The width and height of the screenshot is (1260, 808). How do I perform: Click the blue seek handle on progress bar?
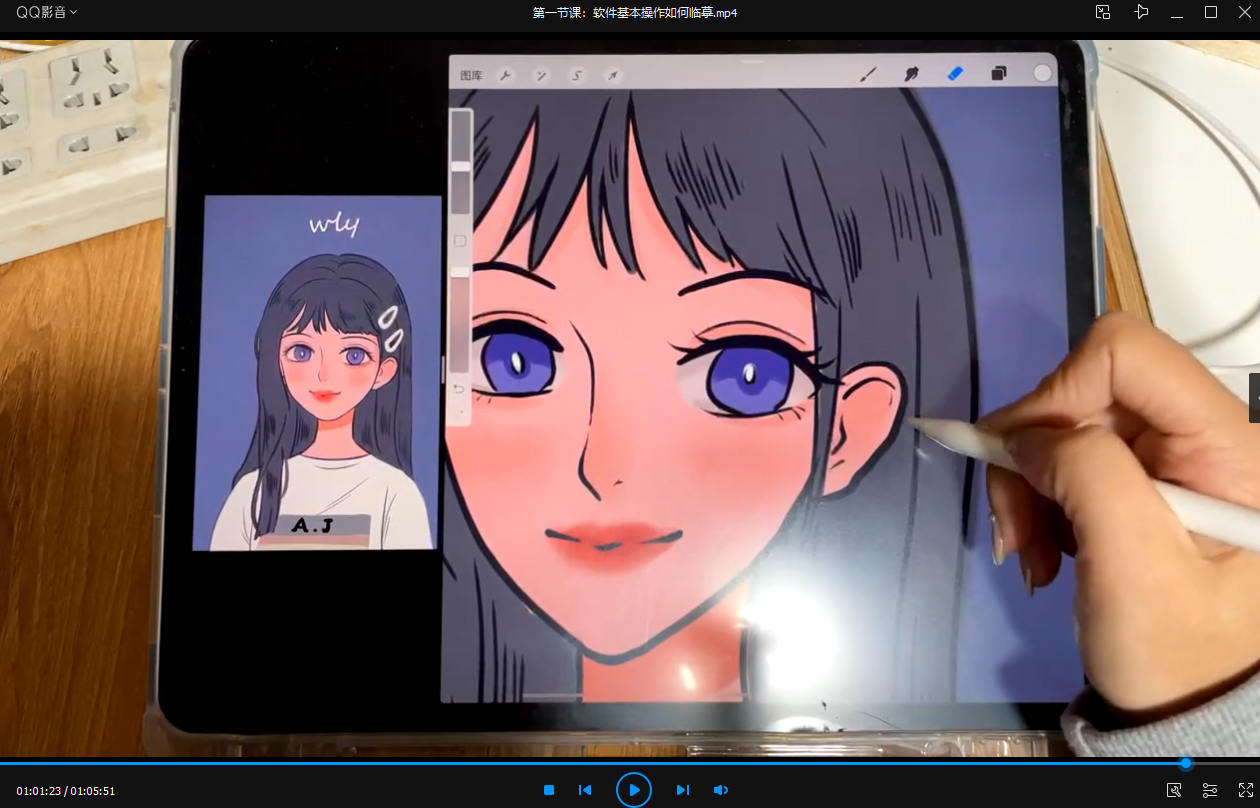1186,763
